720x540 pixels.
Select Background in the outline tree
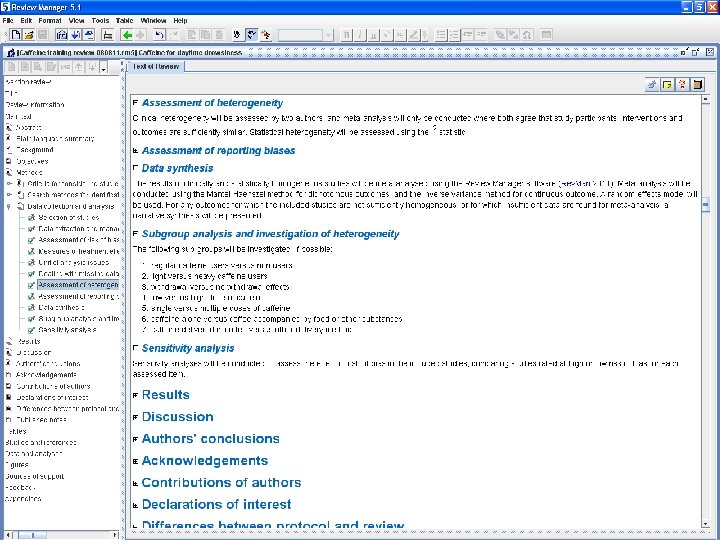(x=35, y=150)
